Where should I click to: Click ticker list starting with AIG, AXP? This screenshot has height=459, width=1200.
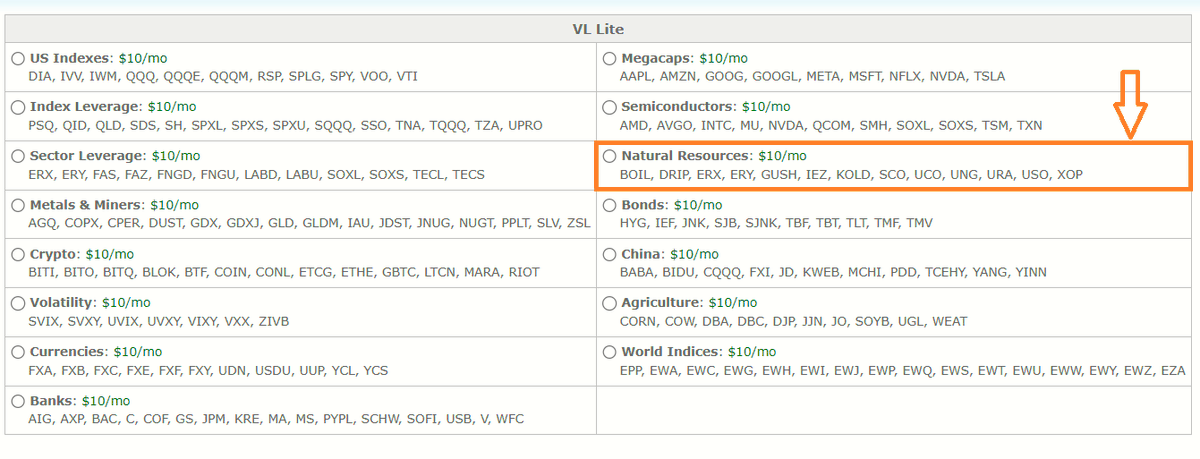pyautogui.click(x=277, y=419)
